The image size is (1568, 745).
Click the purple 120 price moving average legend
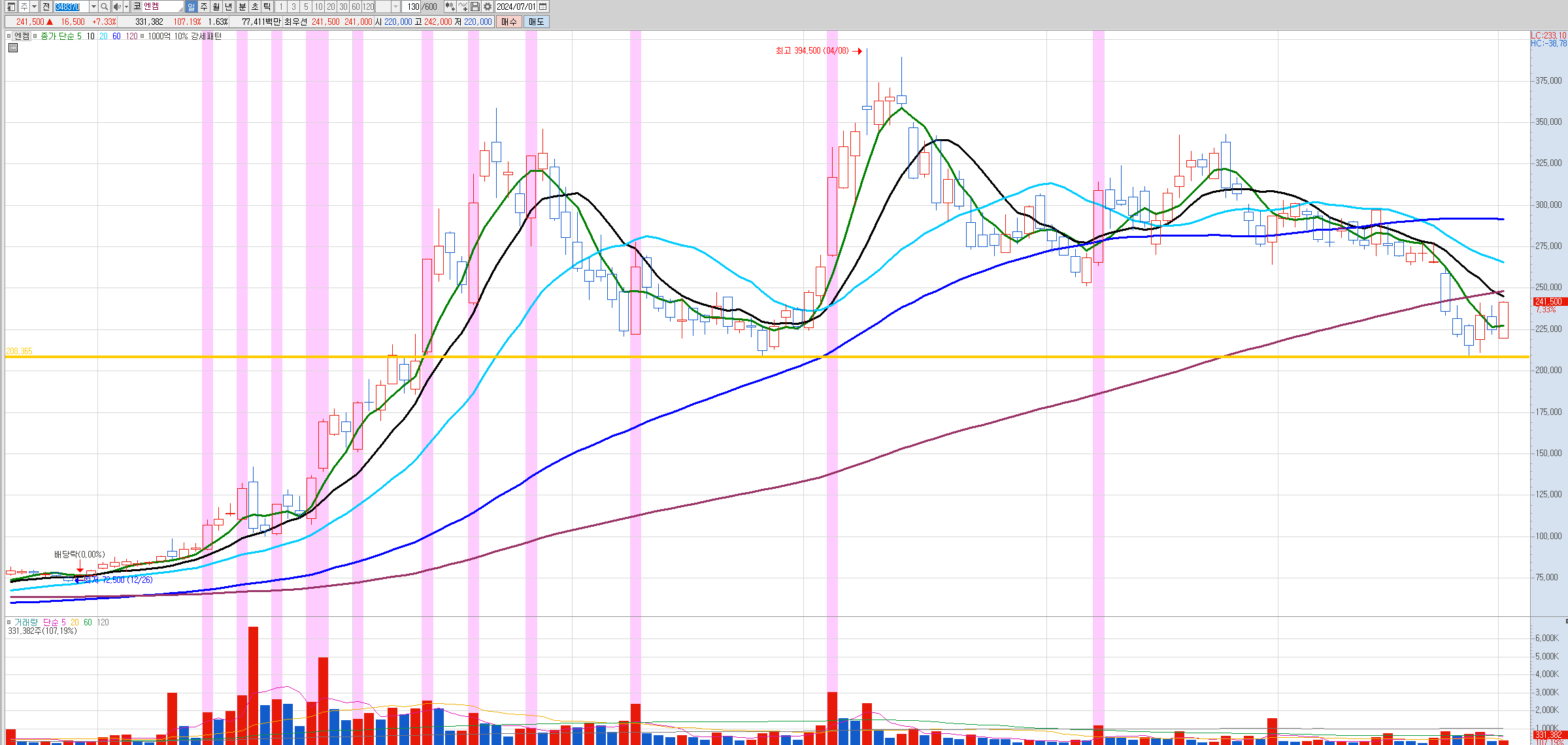coord(131,36)
